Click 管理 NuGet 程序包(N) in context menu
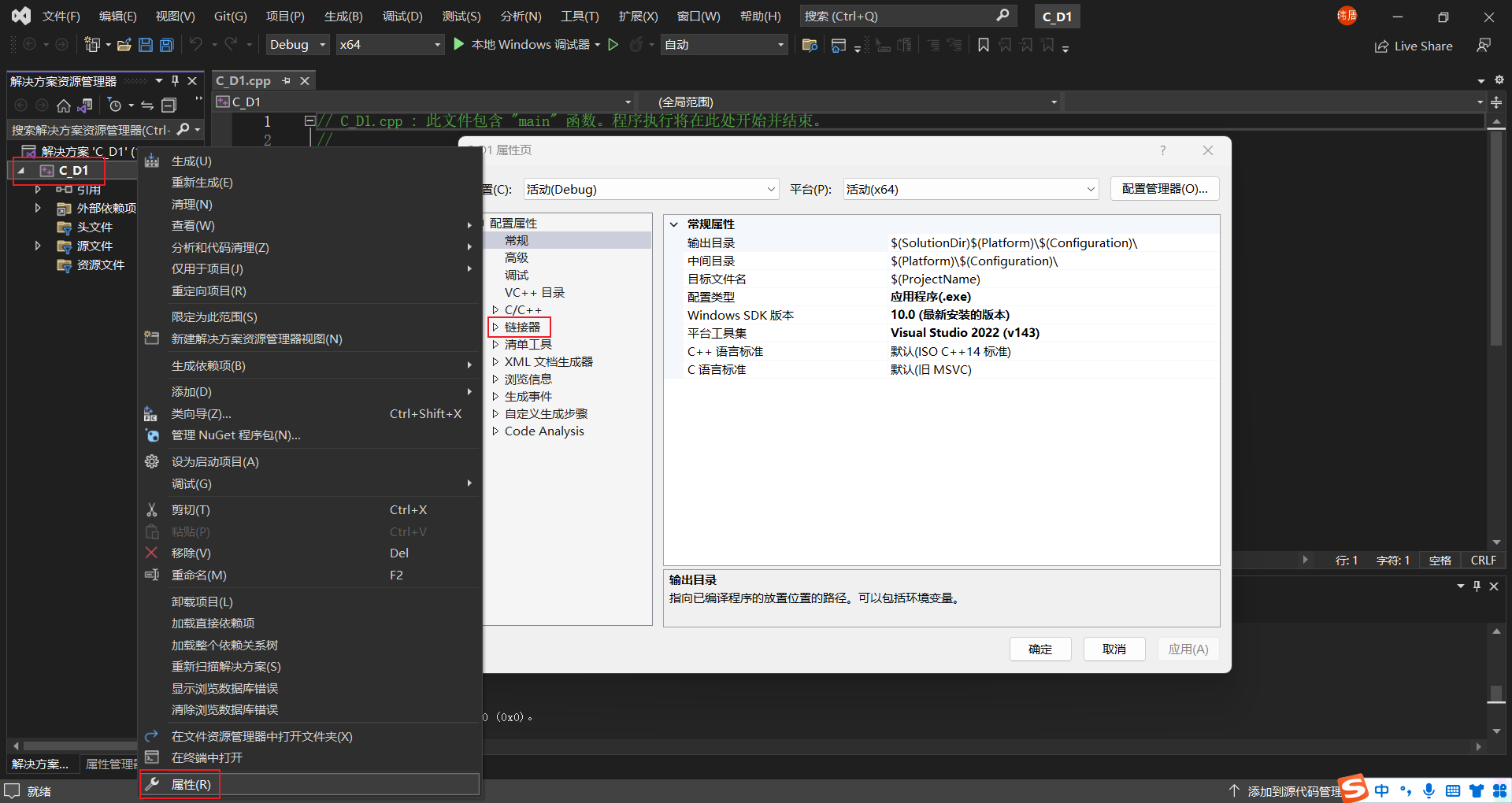Screen dimensions: 1512x803 236,435
